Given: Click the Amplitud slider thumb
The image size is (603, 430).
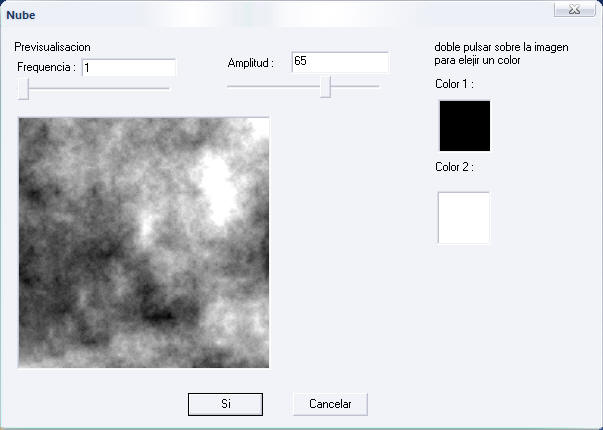Looking at the screenshot, I should point(325,87).
